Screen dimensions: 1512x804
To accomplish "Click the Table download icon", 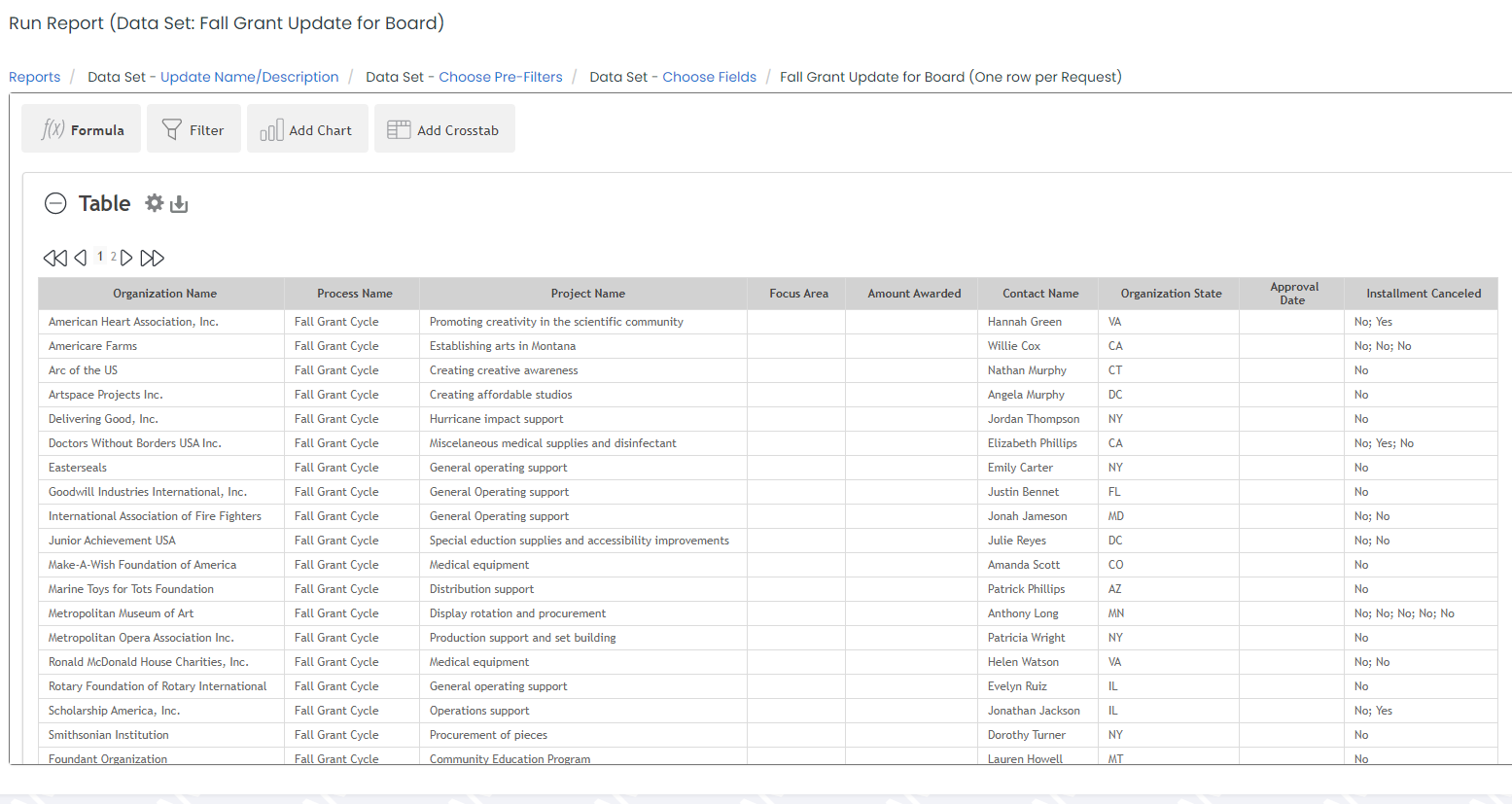I will point(179,204).
